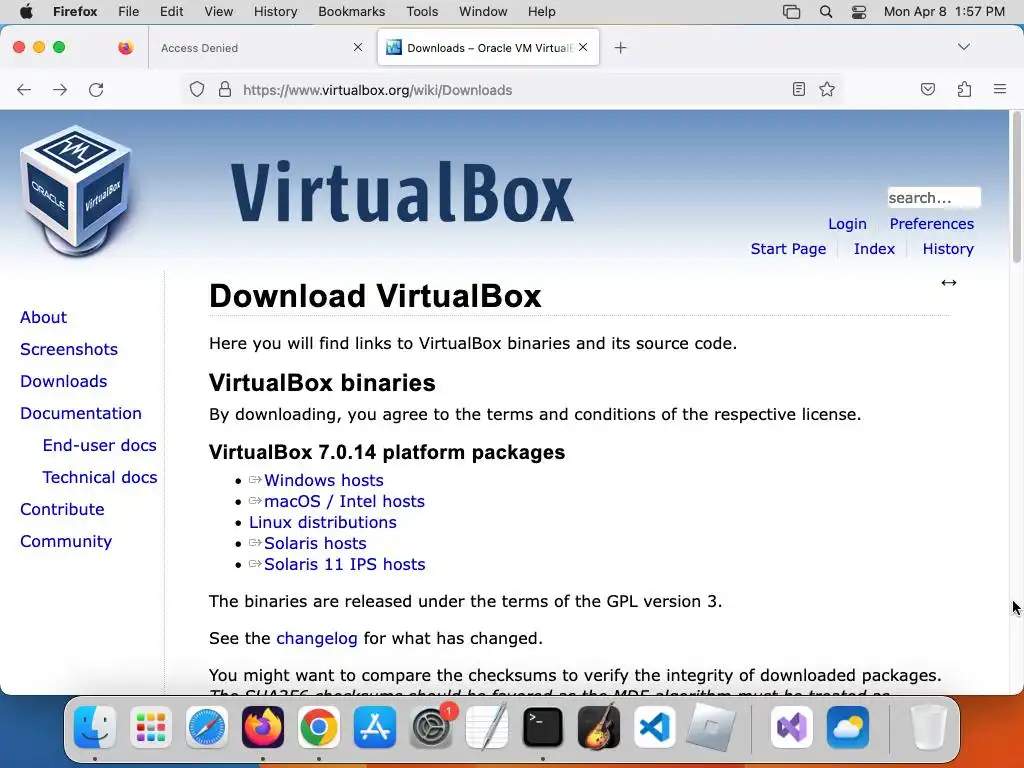Launch Visual Studio Code from the Dock
The height and width of the screenshot is (768, 1024).
point(654,727)
